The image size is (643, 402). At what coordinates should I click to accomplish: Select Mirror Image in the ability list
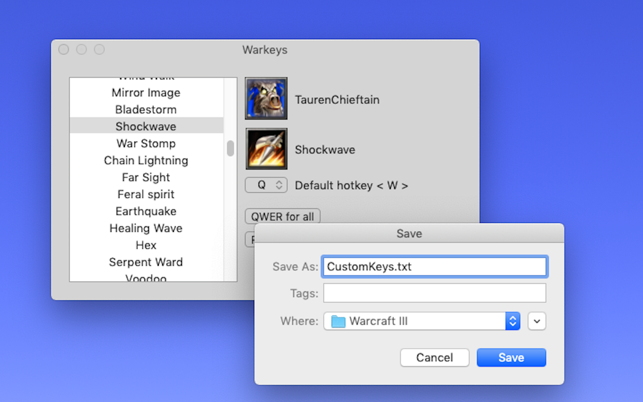pos(146,93)
